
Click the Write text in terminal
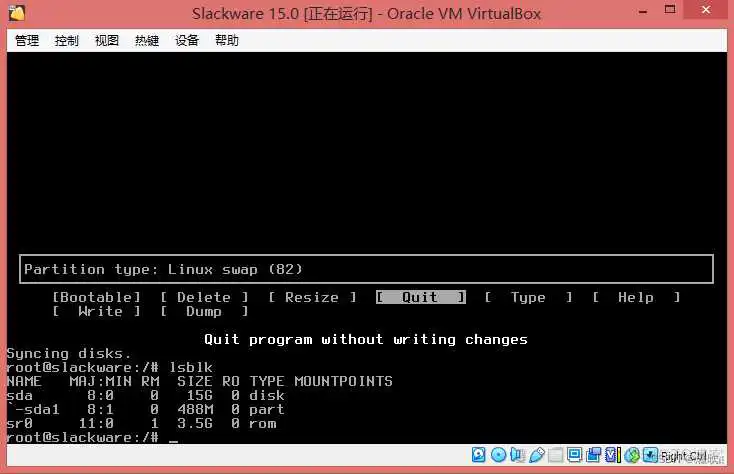tap(100, 311)
